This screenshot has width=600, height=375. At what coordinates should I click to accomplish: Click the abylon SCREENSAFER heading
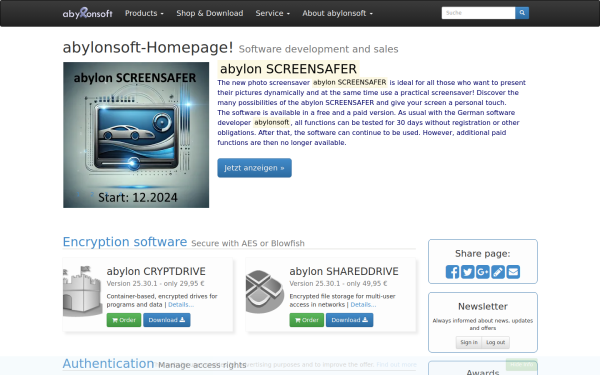tap(288, 69)
